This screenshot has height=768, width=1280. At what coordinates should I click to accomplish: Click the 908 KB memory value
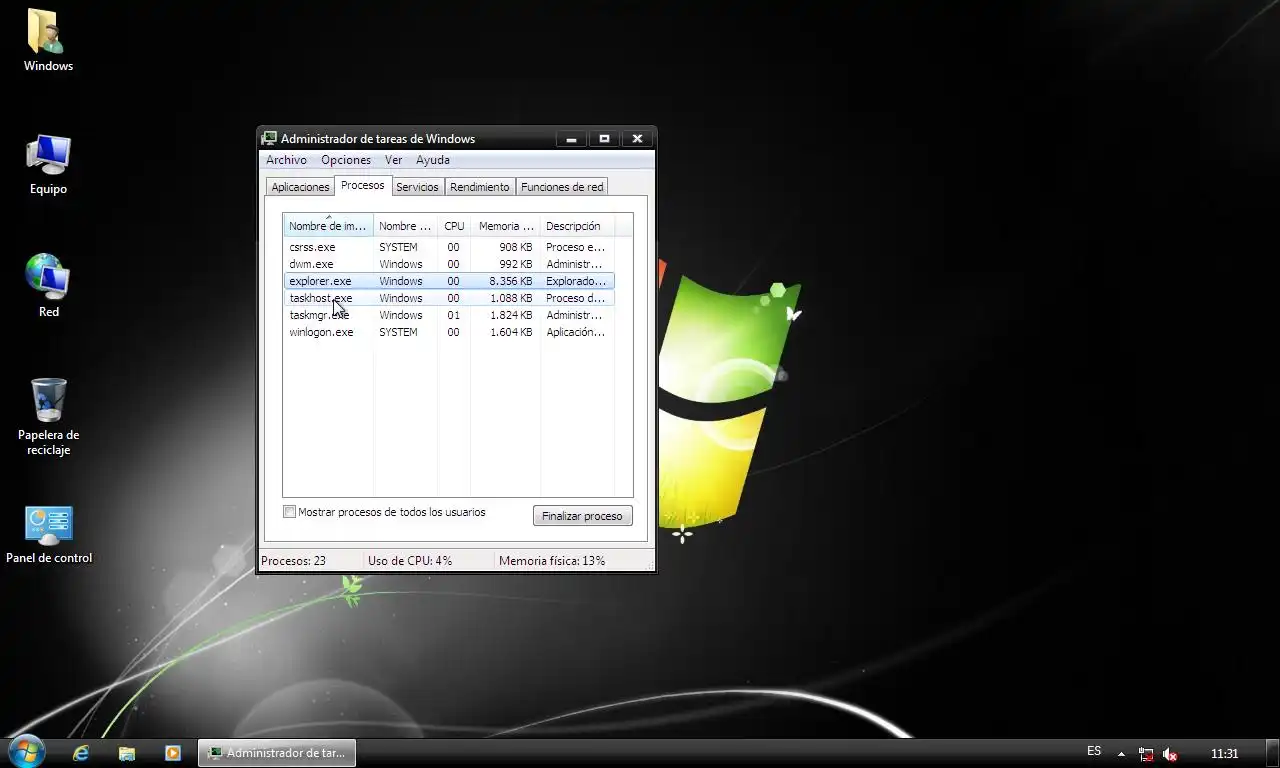[x=515, y=247]
